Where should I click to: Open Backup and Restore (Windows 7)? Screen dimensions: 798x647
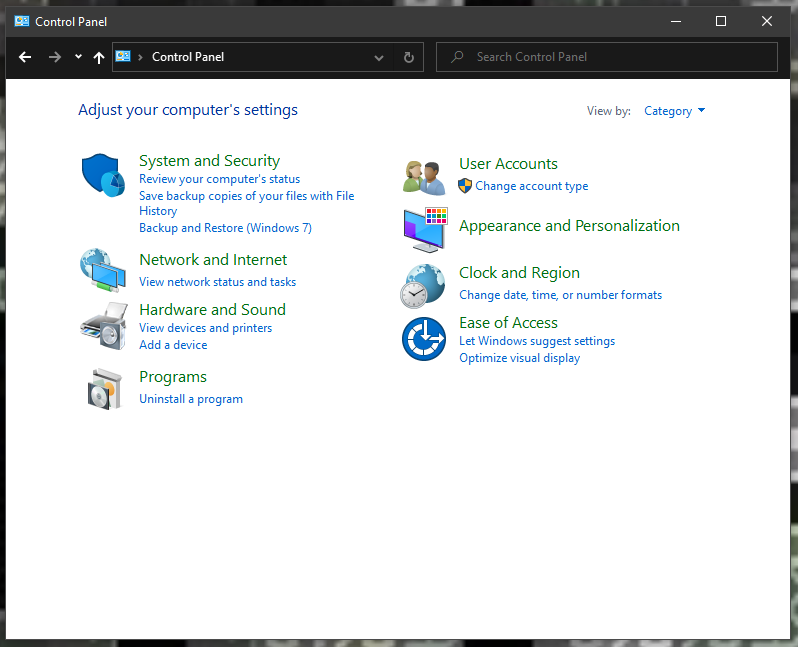[x=225, y=228]
